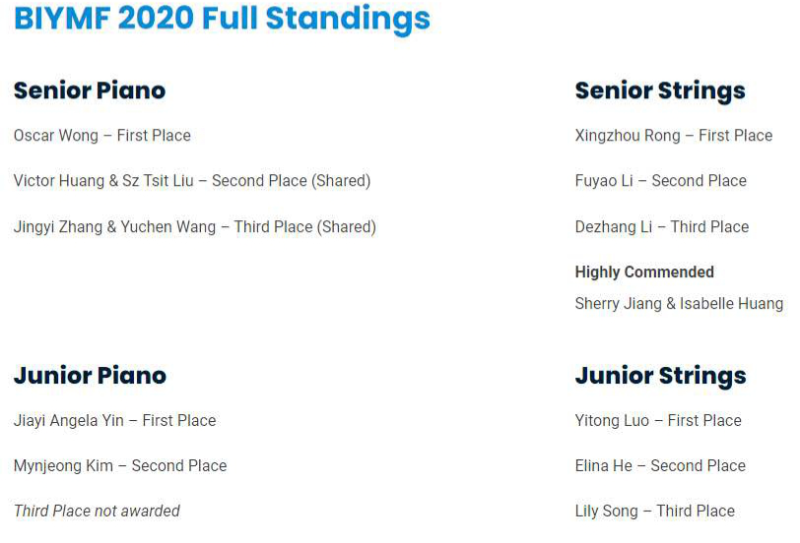Viewport: 800px width, 543px height.
Task: Click the Junior Strings section heading
Action: click(x=660, y=376)
